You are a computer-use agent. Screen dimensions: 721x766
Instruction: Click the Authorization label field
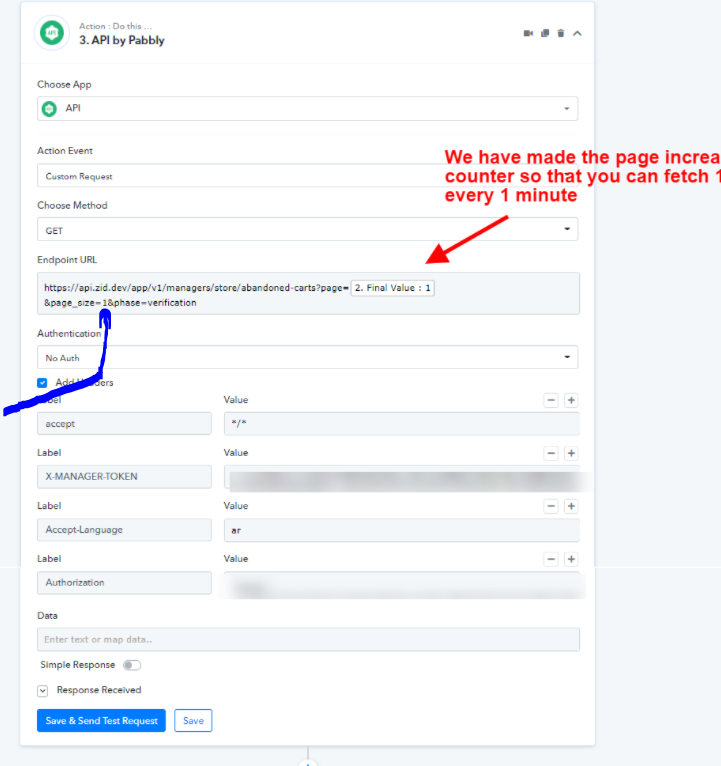(124, 583)
